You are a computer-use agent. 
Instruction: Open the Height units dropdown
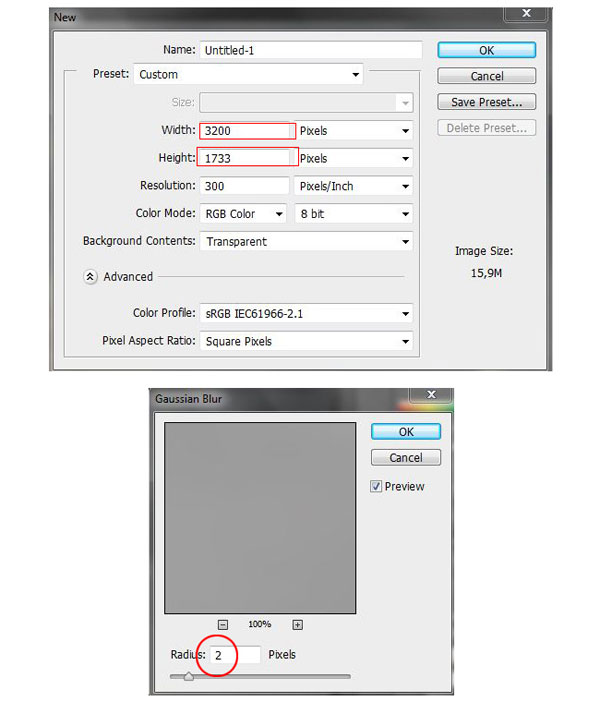[x=353, y=158]
